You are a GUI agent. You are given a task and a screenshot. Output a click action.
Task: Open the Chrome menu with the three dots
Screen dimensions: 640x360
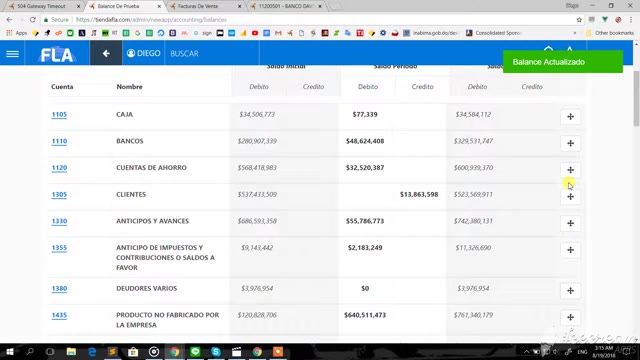(631, 20)
